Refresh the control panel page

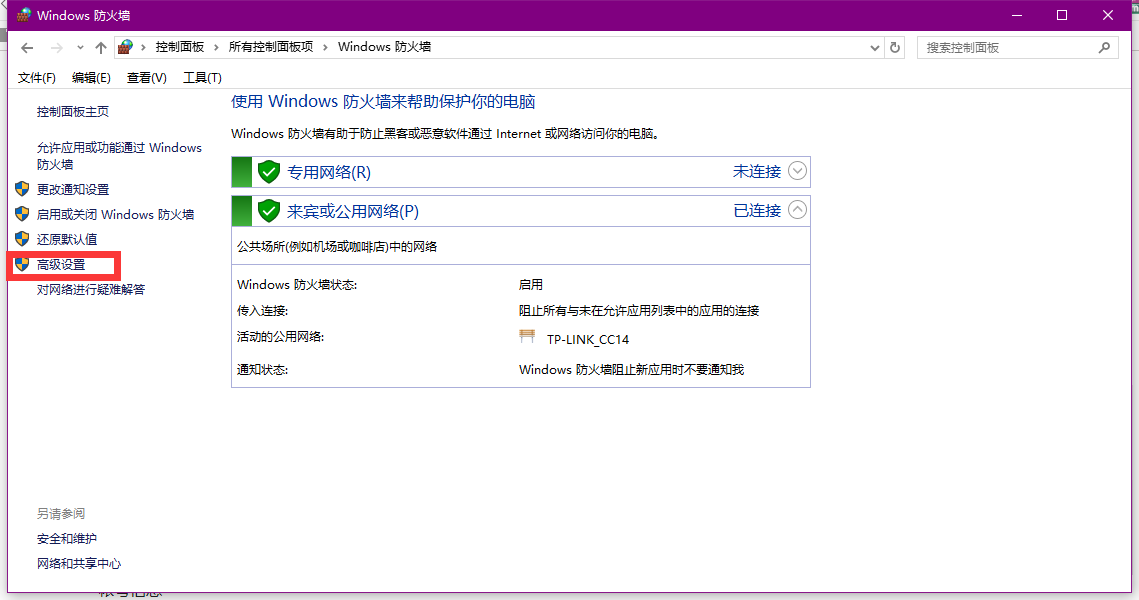pos(895,48)
